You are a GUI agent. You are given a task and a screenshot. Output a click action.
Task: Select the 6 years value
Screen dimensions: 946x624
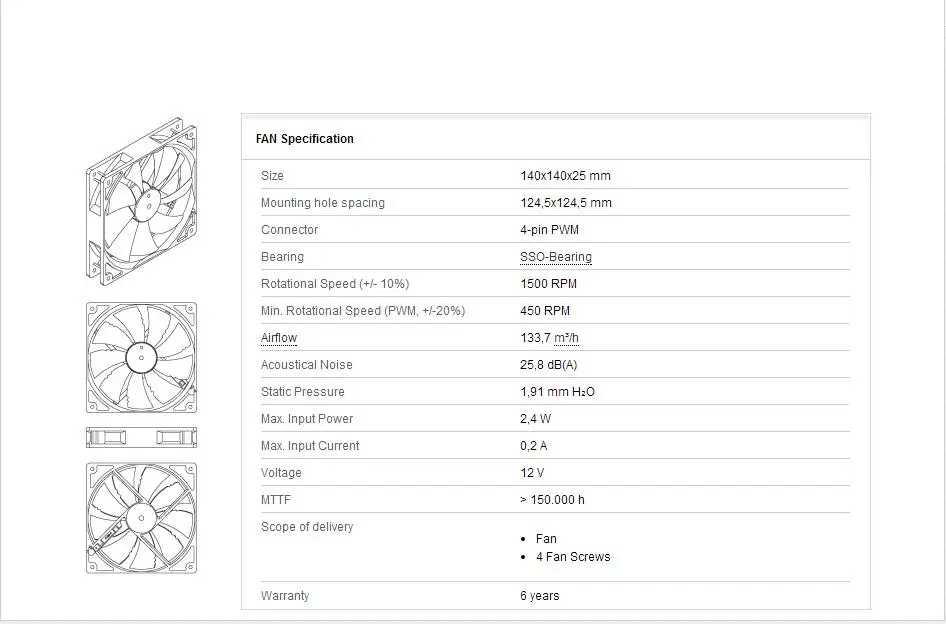pyautogui.click(x=539, y=596)
